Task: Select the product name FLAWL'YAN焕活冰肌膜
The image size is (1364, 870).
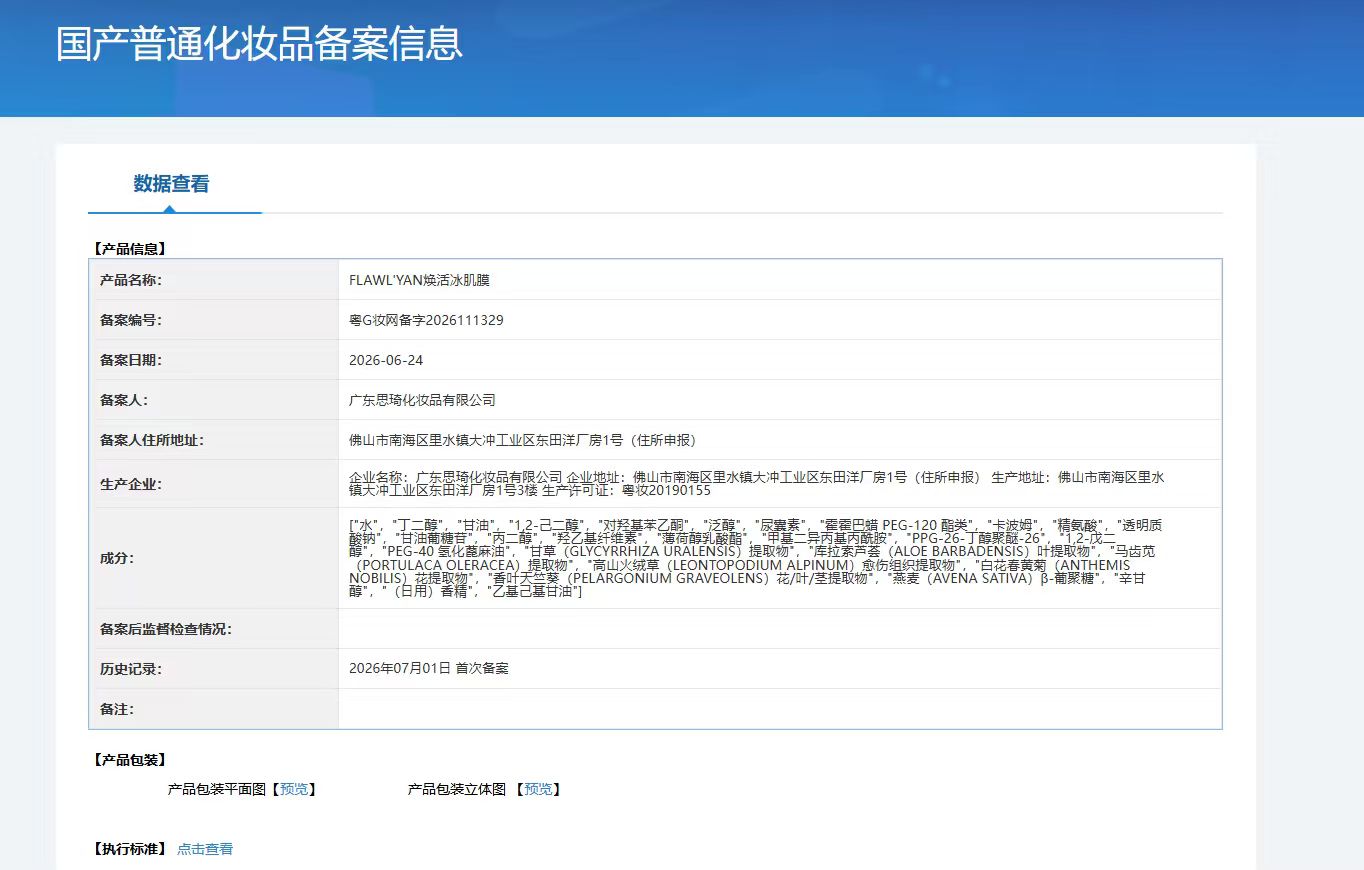Action: pyautogui.click(x=419, y=280)
